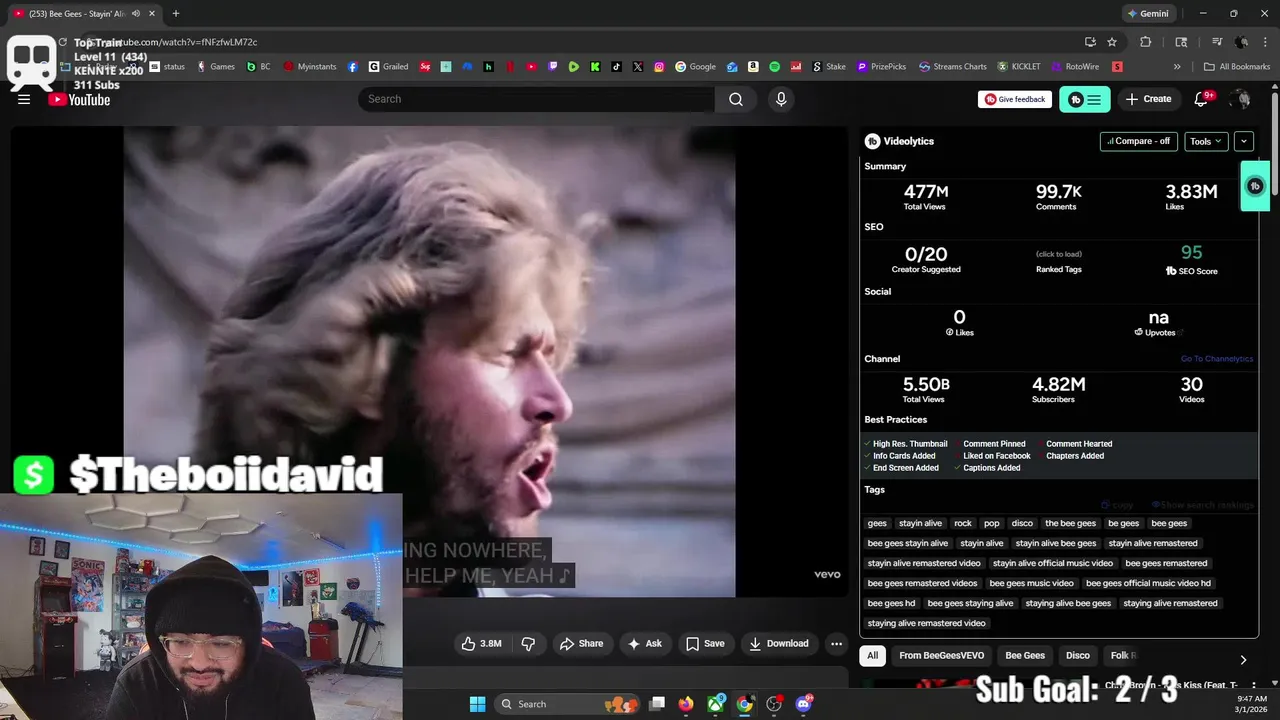The height and width of the screenshot is (720, 1280).
Task: Click the 'stayin alive remastered' tag
Action: pos(1152,543)
